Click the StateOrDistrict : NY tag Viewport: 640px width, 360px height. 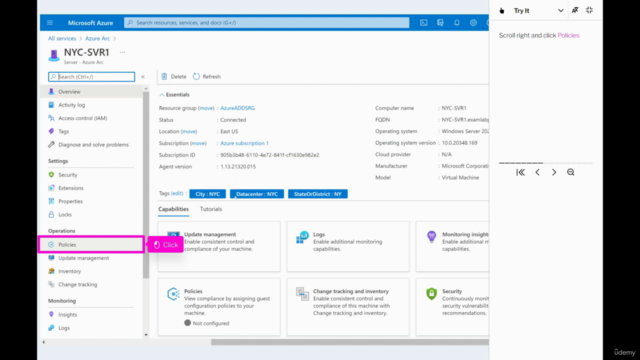pos(318,194)
